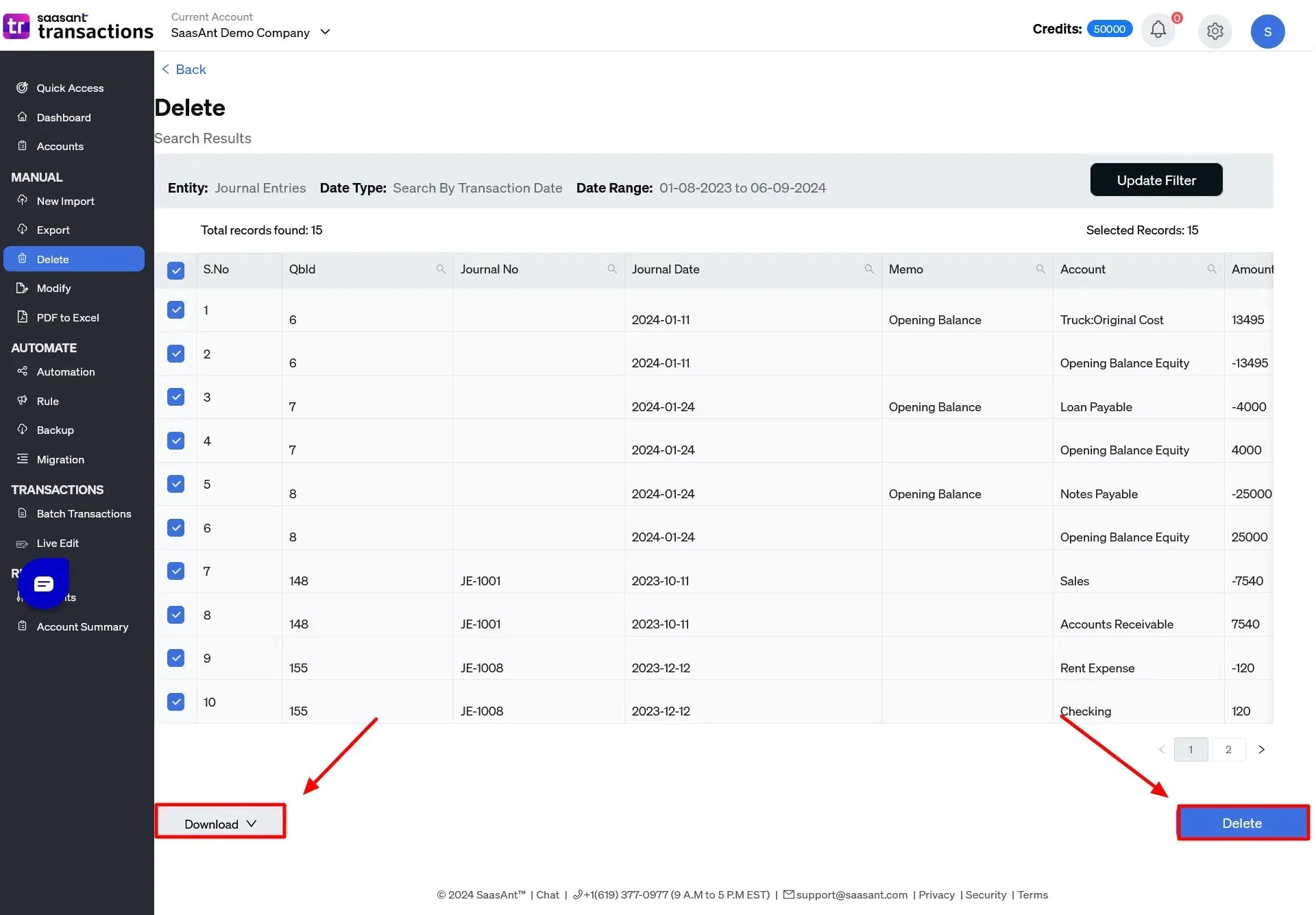Uncheck the select-all records checkbox

tap(175, 270)
